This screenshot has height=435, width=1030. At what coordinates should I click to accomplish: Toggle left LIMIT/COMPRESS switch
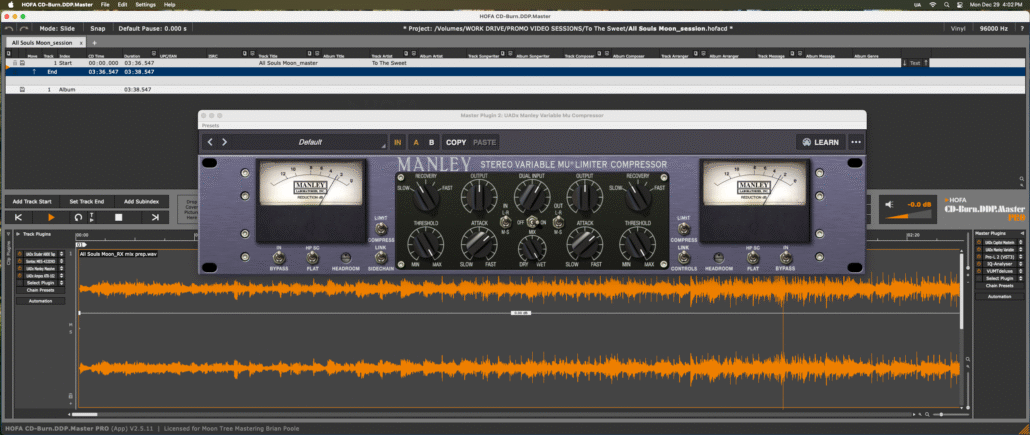pos(380,229)
